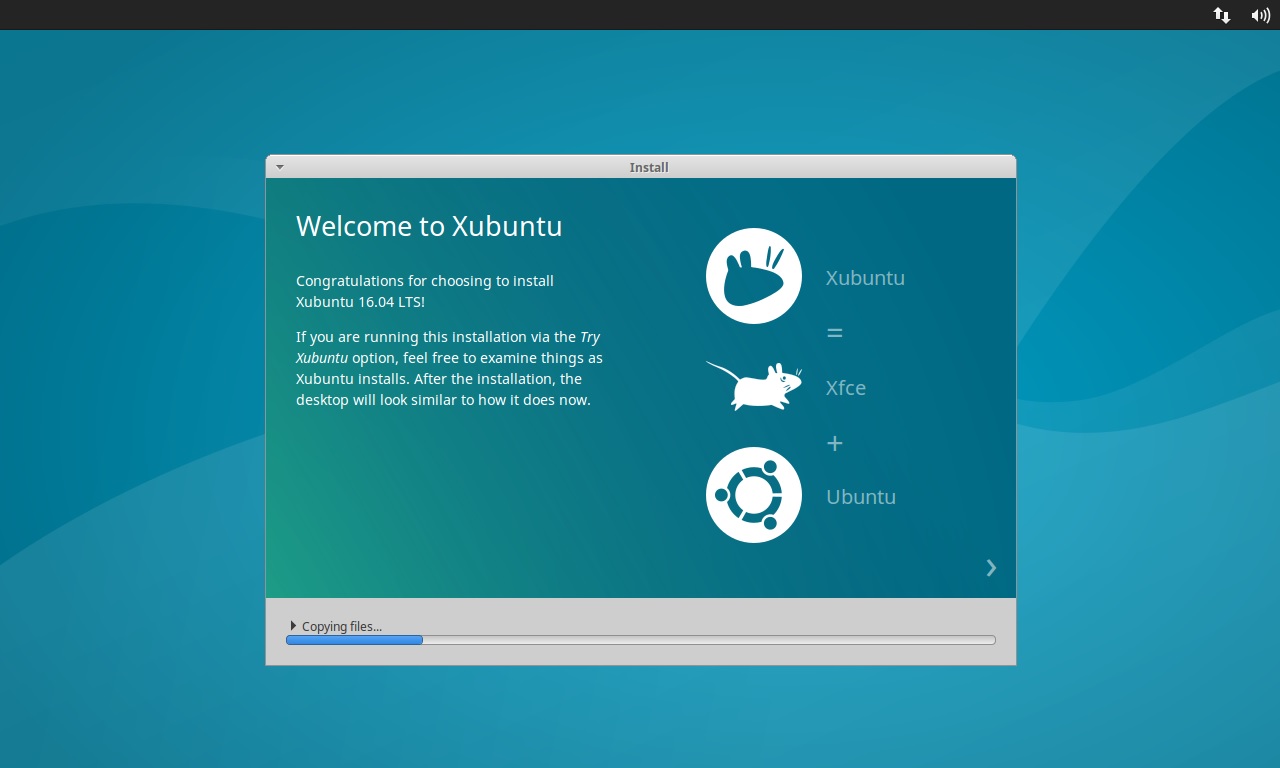Screen dimensions: 1280x768
Task: Open the Install window menu arrow
Action: [280, 167]
